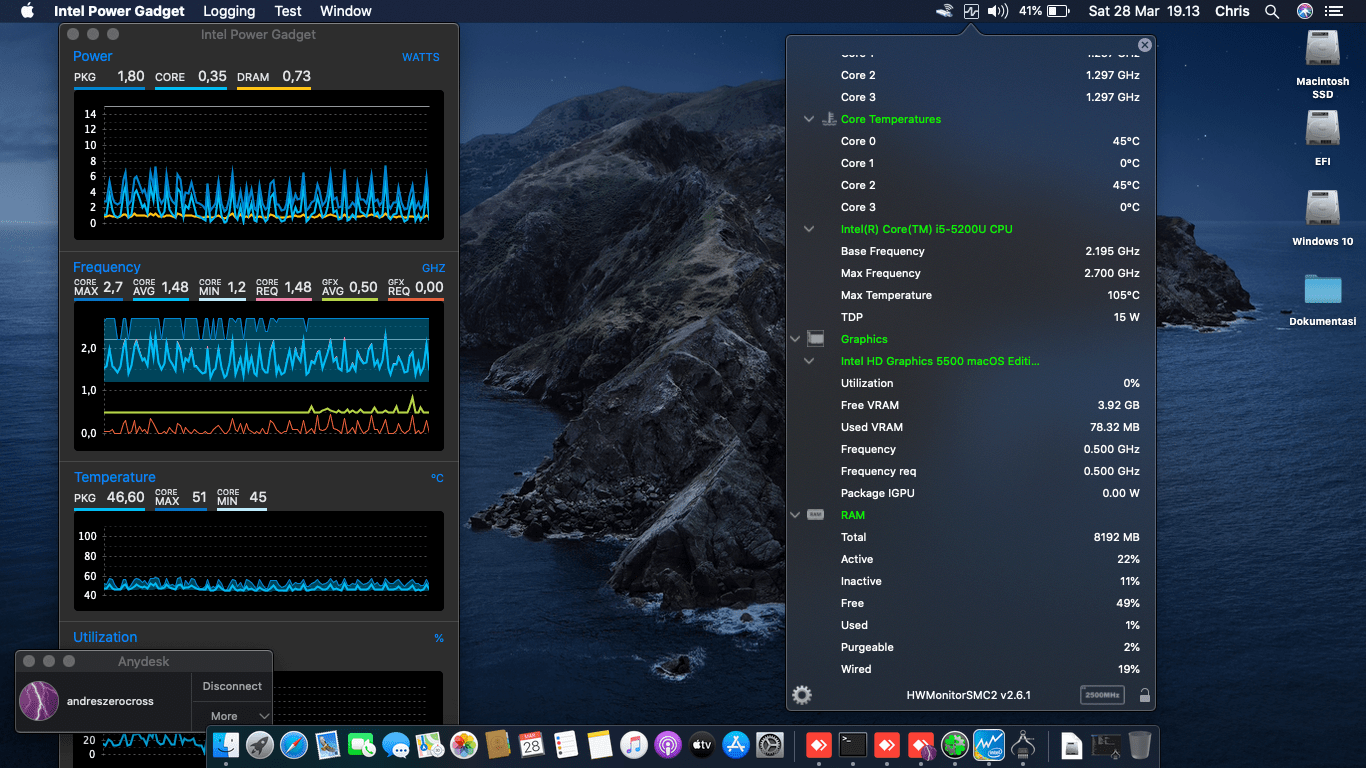The width and height of the screenshot is (1366, 768).
Task: Collapse the Intel Core i5-5200U CPU group
Action: pos(809,229)
